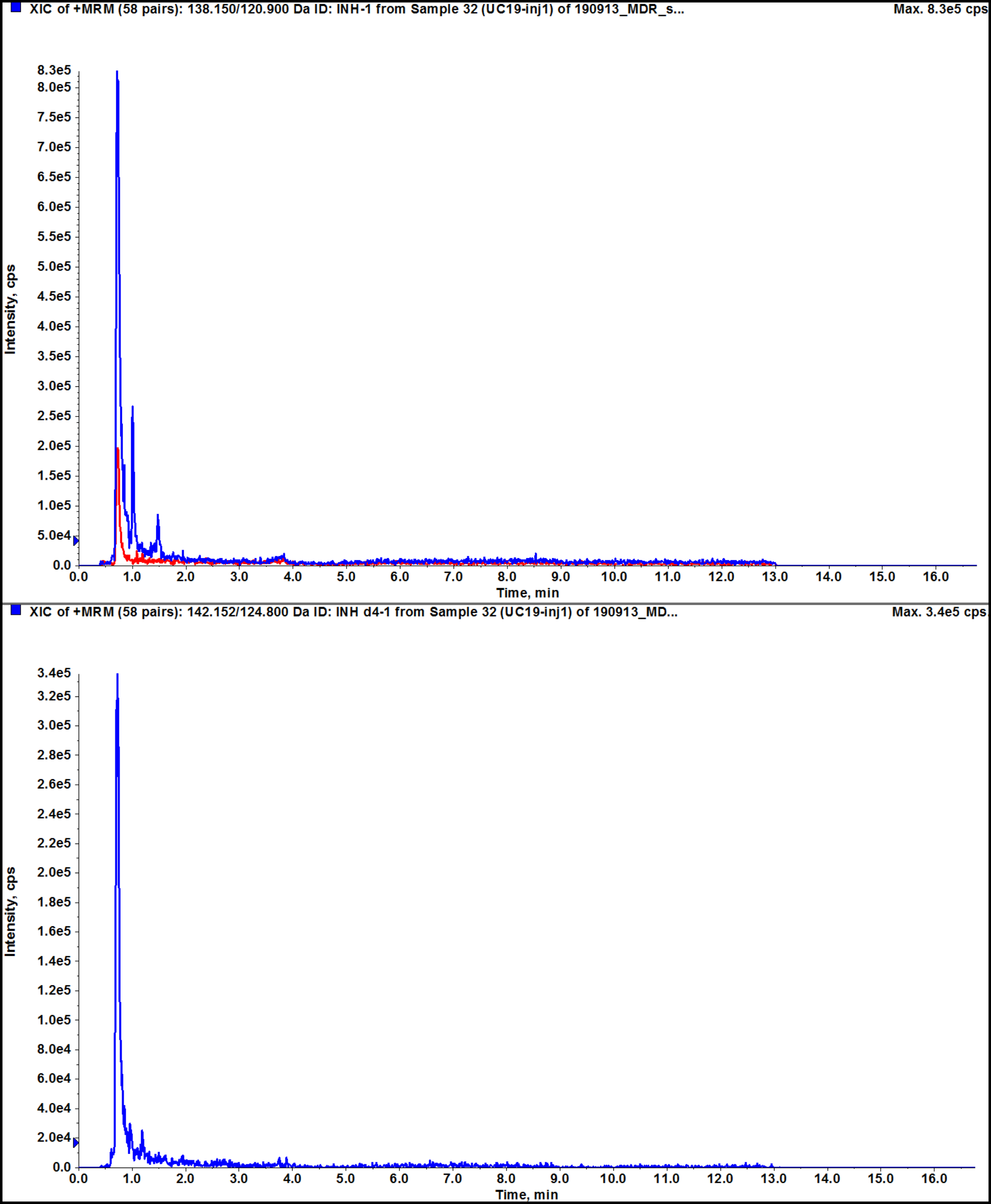
Task: Click the top pane's 'Time, min' axis label
Action: pyautogui.click(x=527, y=593)
